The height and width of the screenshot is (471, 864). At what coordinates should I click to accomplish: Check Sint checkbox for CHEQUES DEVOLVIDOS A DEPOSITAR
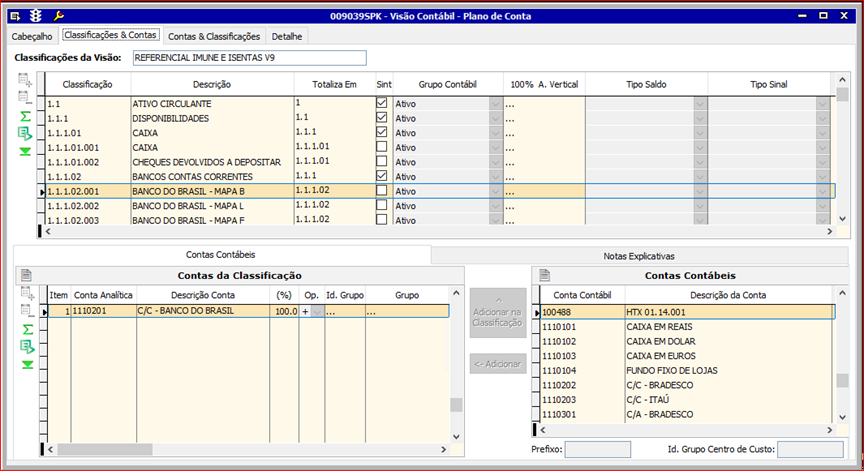tap(381, 161)
